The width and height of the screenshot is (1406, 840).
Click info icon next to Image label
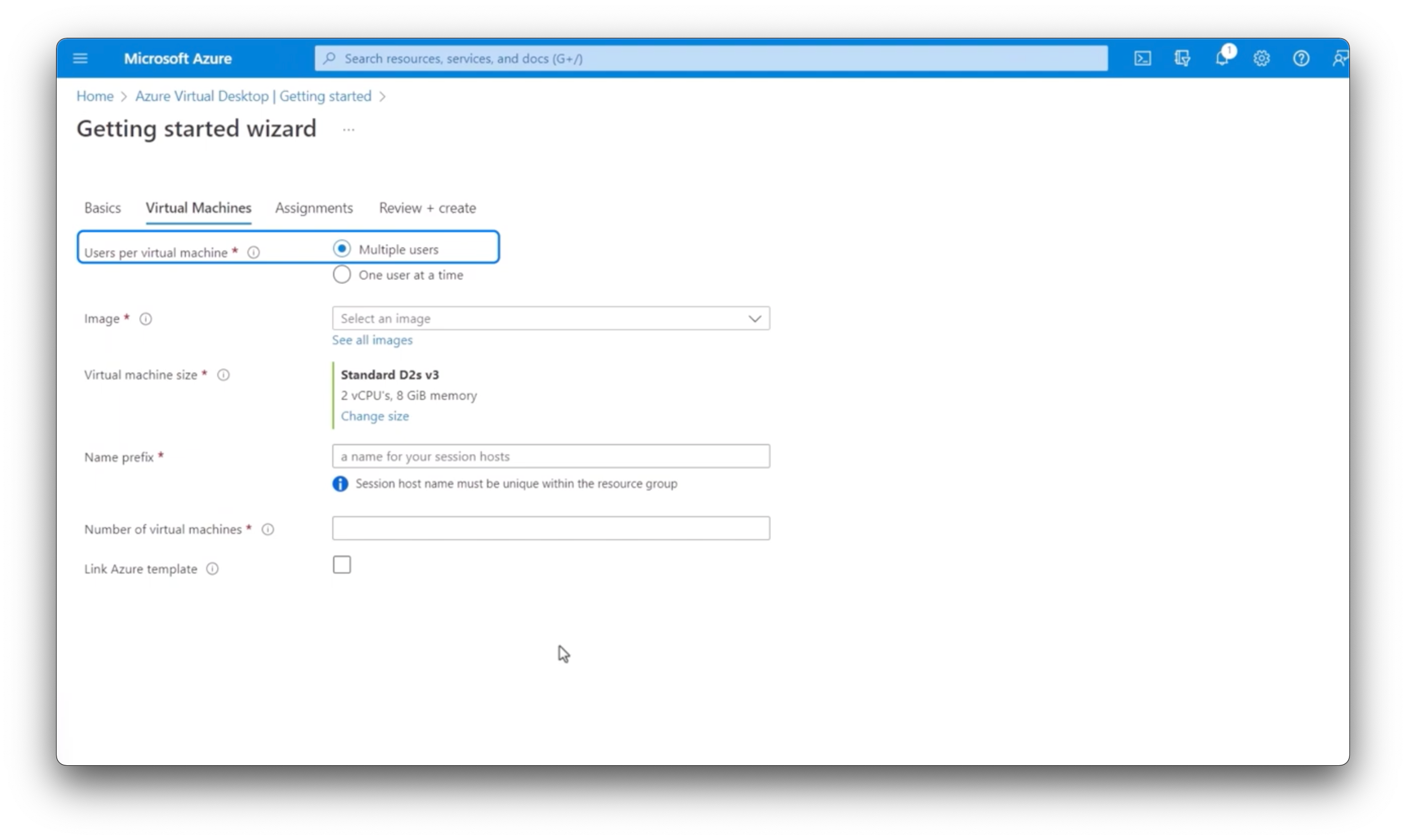[145, 319]
